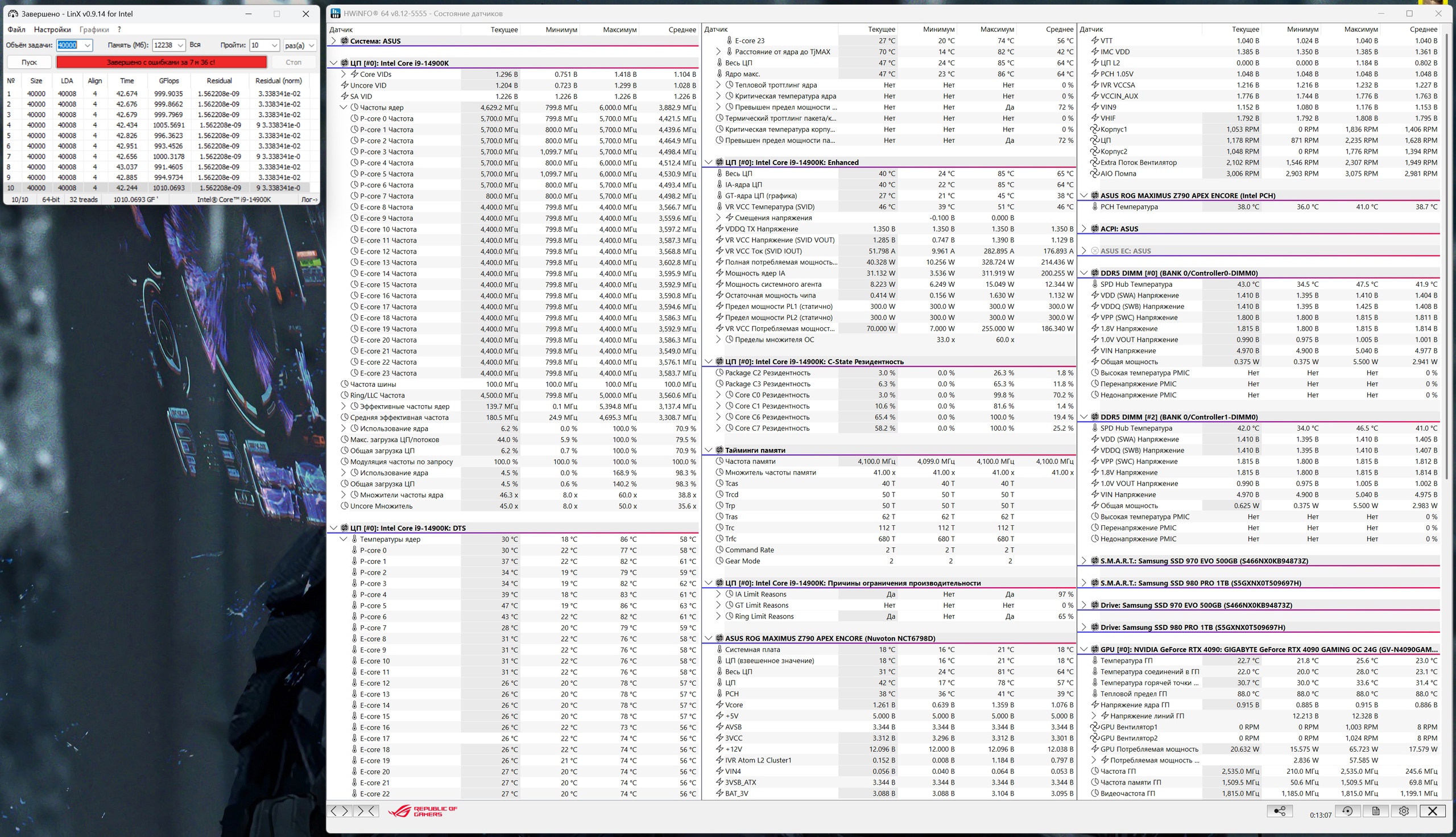
Task: Click the Republic of Gamers logo
Action: coord(423,811)
